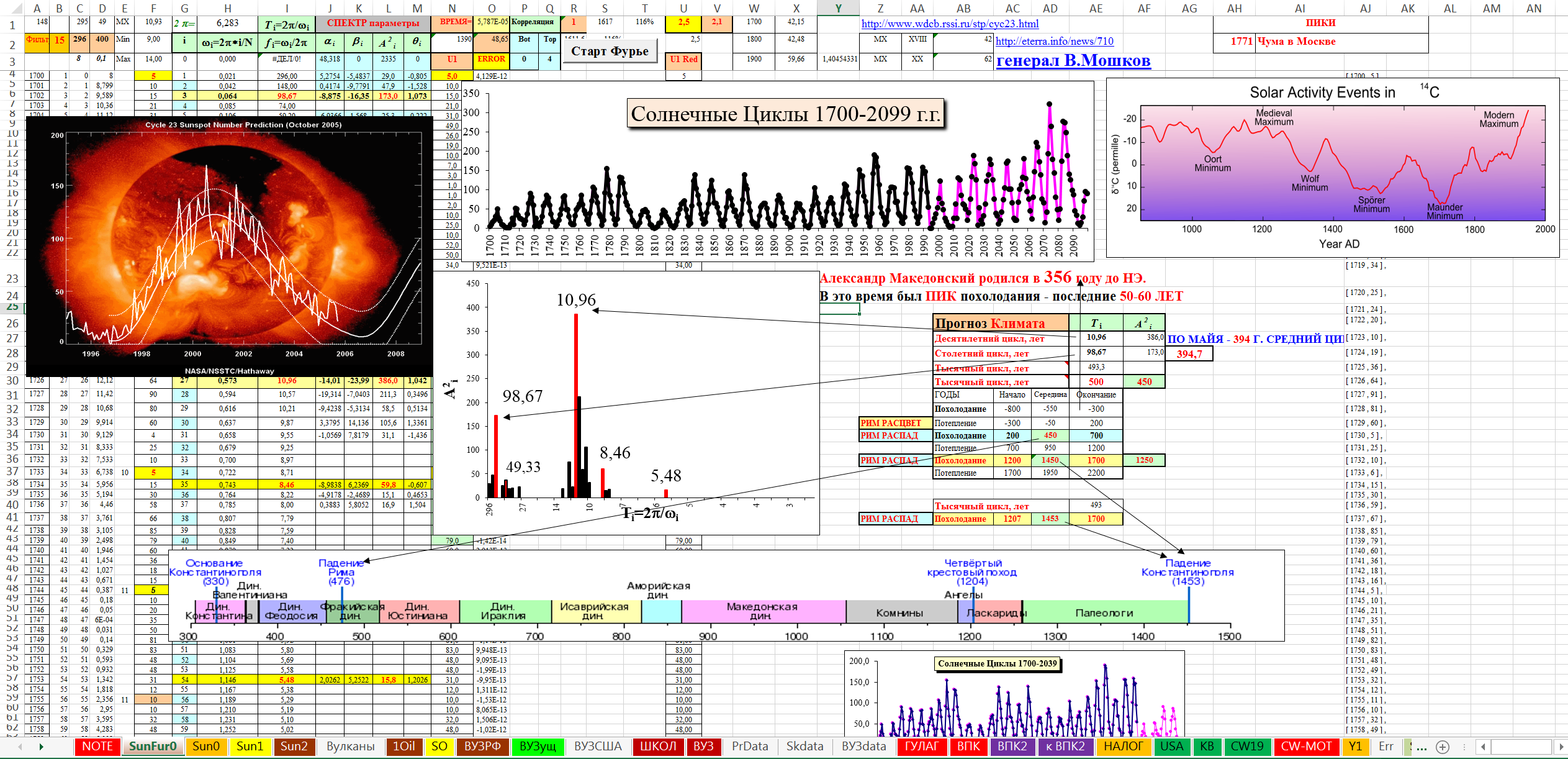Select the Cycle 23 sunspot prediction image
Viewport: 1568px width, 759px height.
(x=230, y=245)
